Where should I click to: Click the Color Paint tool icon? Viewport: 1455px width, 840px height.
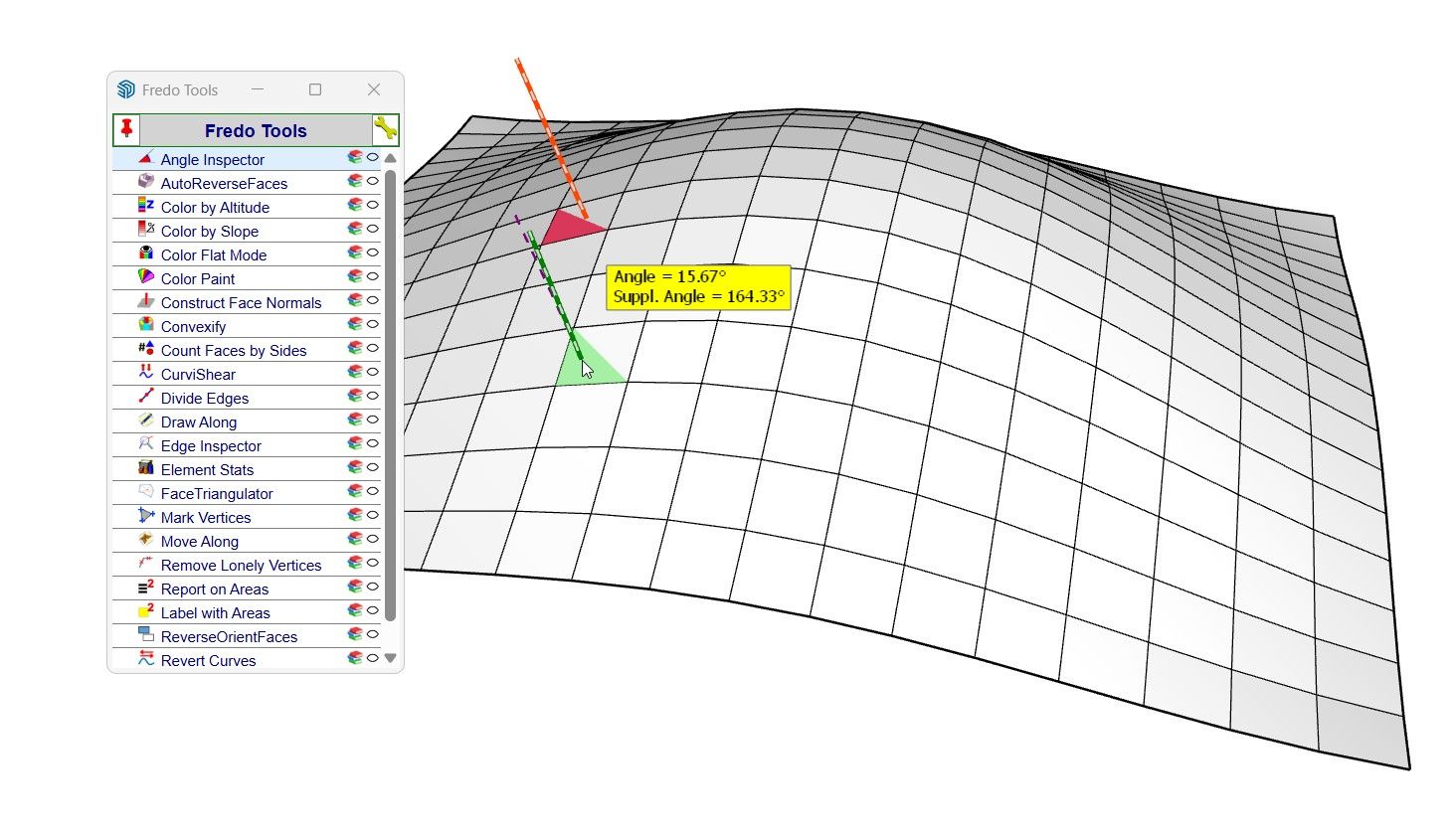coord(146,277)
